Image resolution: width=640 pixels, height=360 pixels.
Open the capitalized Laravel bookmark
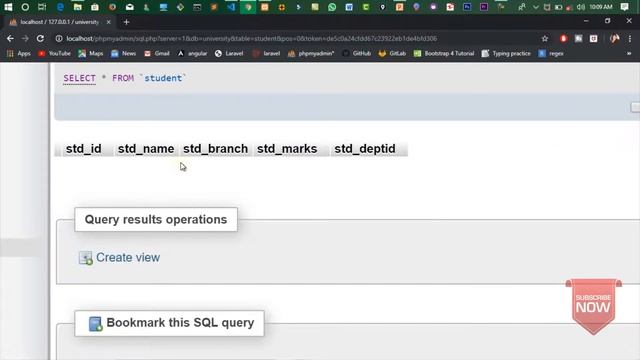(x=229, y=53)
